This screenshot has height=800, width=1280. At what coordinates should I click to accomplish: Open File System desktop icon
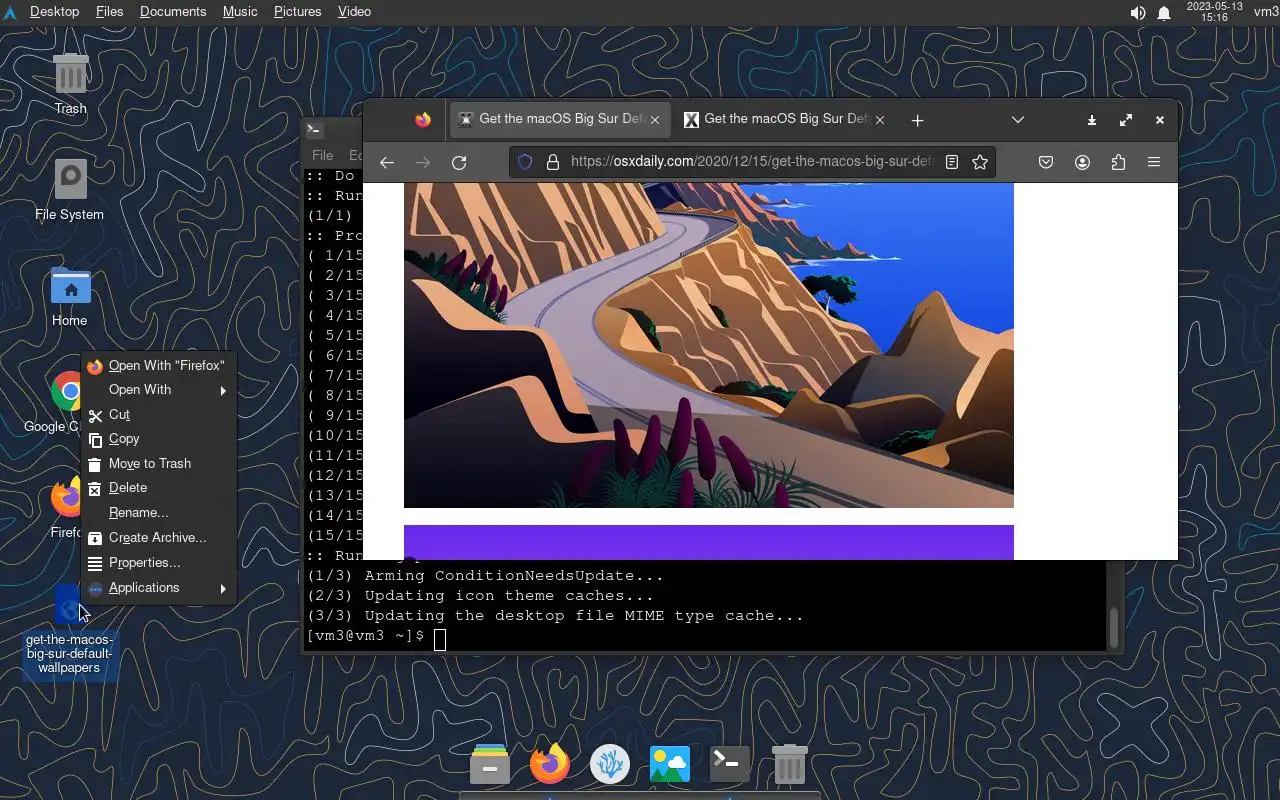(69, 190)
